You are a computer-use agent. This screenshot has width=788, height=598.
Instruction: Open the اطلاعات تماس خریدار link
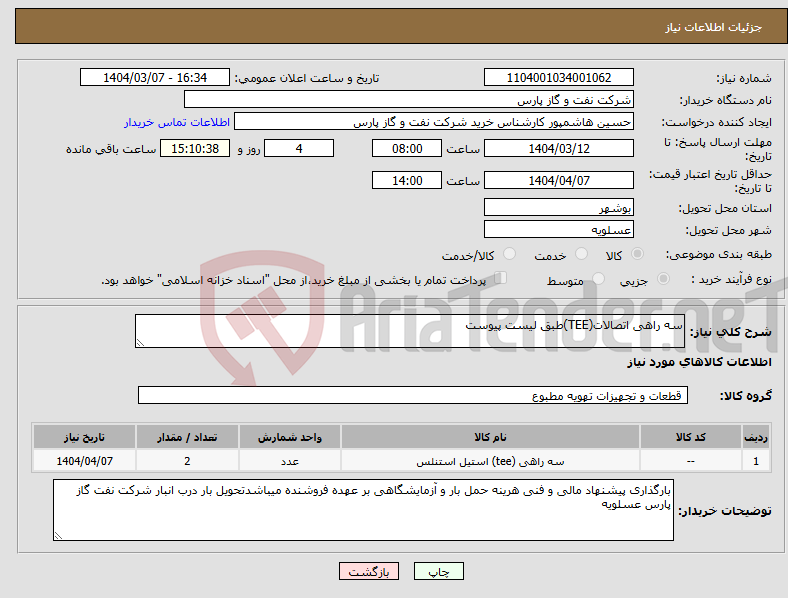point(177,122)
